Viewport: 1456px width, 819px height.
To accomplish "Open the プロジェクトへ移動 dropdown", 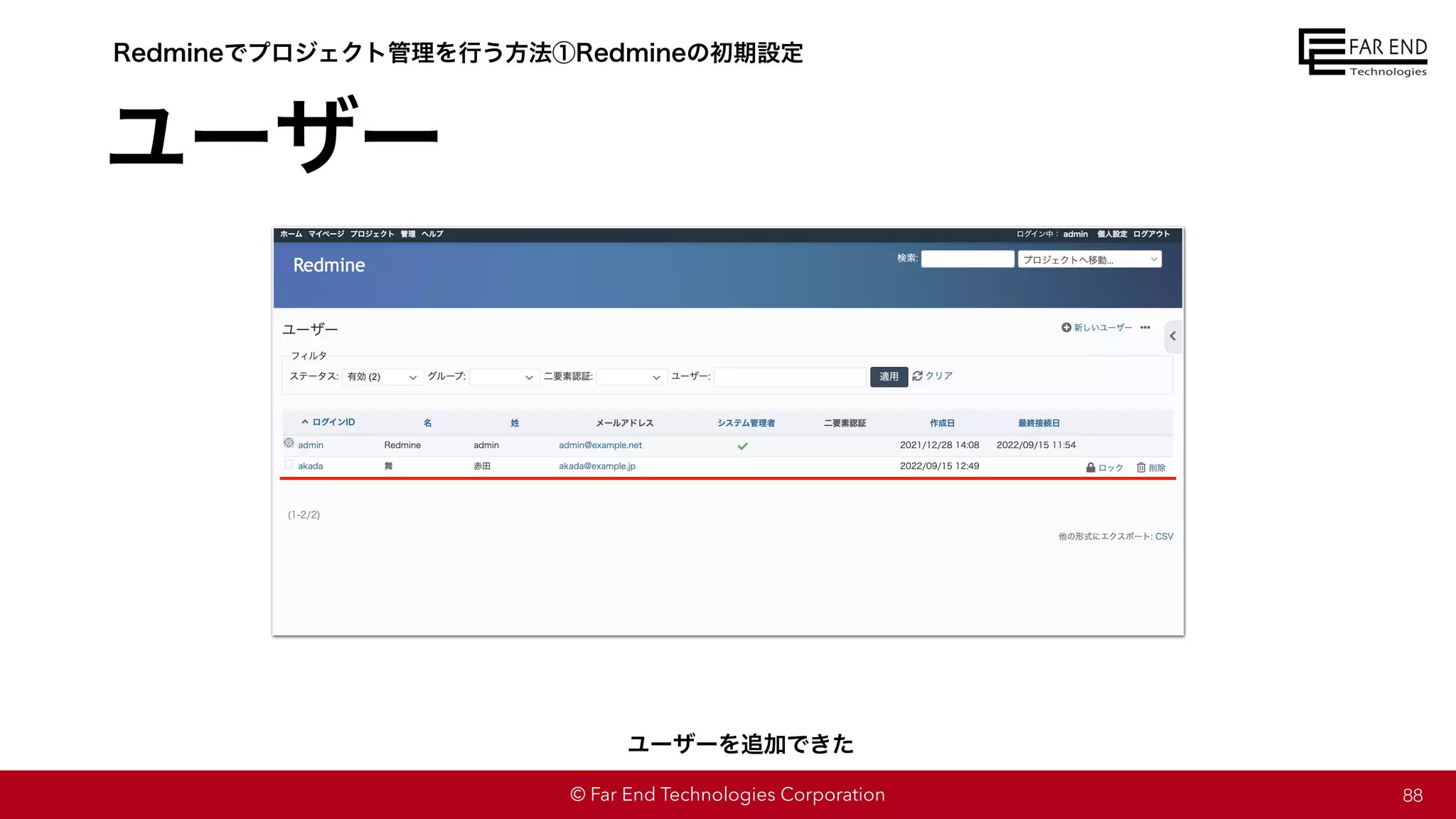I will tap(1090, 259).
